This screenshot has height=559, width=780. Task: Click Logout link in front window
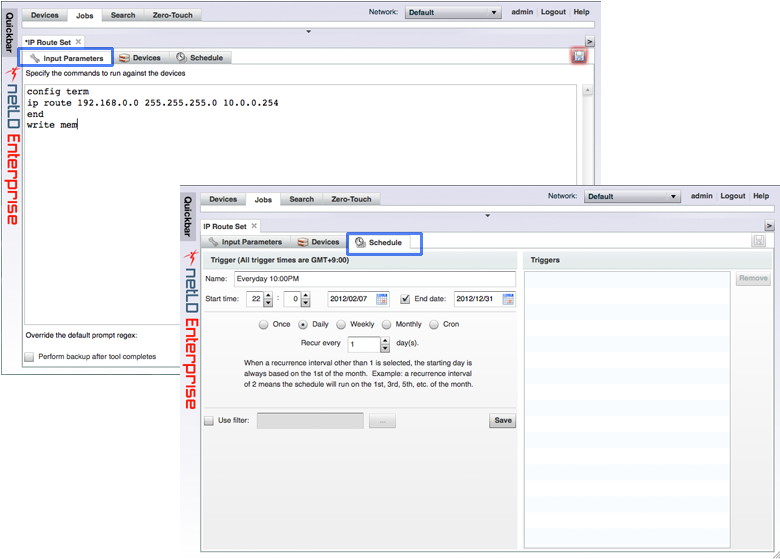(733, 196)
